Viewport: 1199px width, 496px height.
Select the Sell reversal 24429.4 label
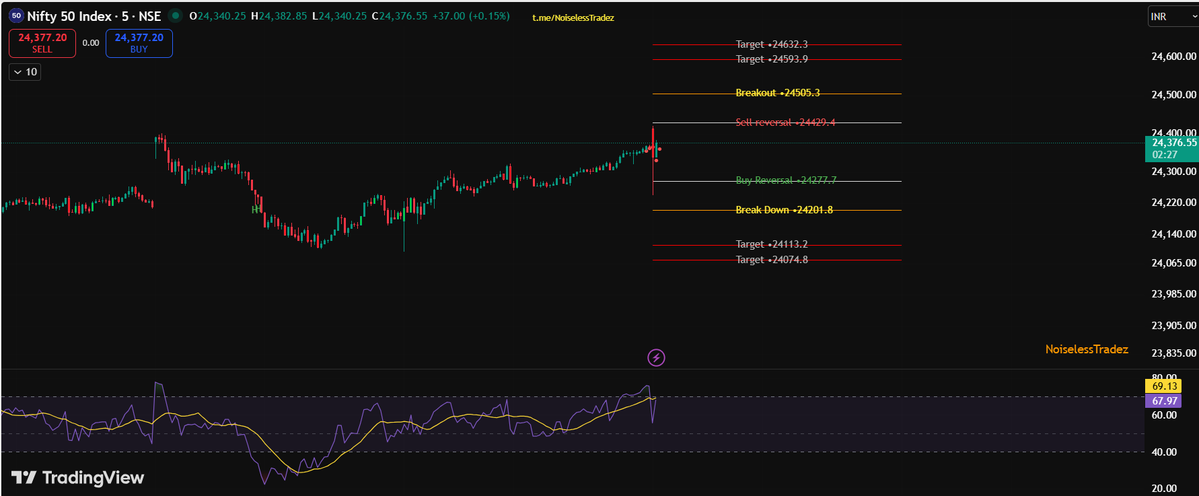(785, 122)
